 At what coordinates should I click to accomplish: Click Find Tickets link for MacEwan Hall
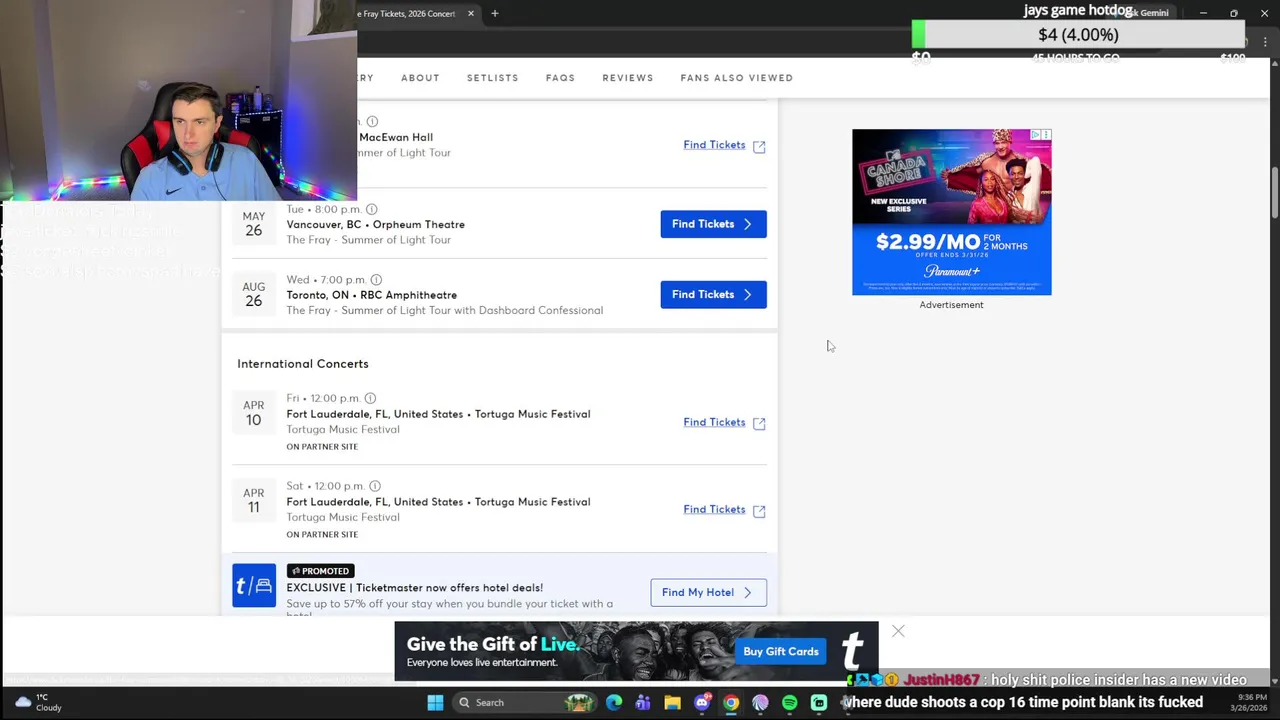pos(714,145)
